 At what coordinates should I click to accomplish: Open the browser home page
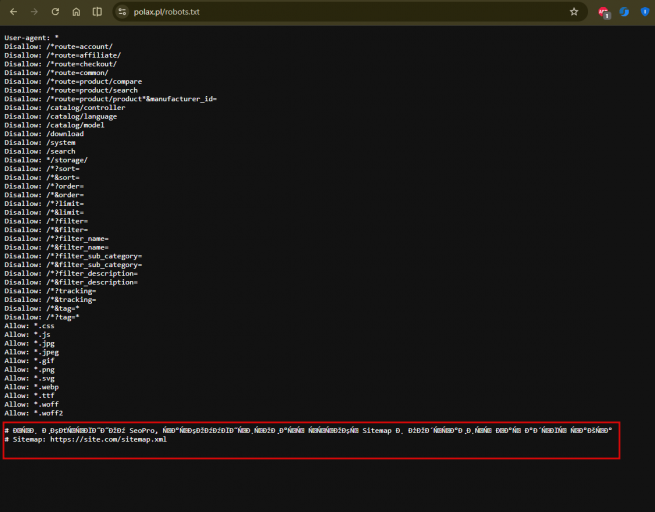(76, 12)
